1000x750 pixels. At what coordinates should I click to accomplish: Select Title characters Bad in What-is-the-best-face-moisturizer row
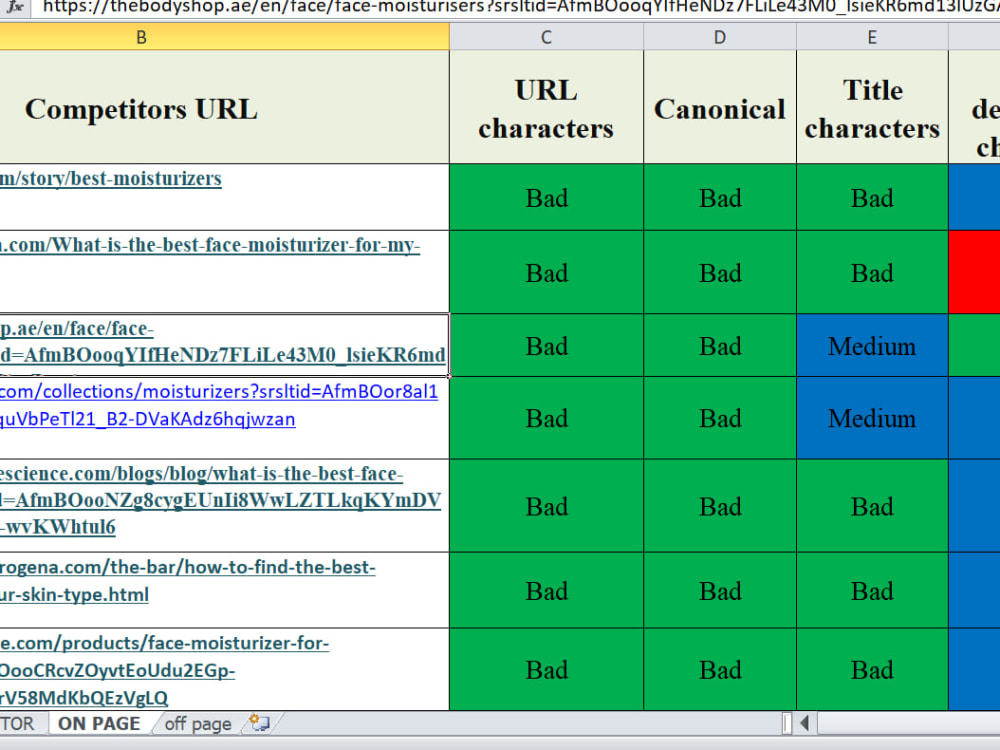click(x=872, y=272)
